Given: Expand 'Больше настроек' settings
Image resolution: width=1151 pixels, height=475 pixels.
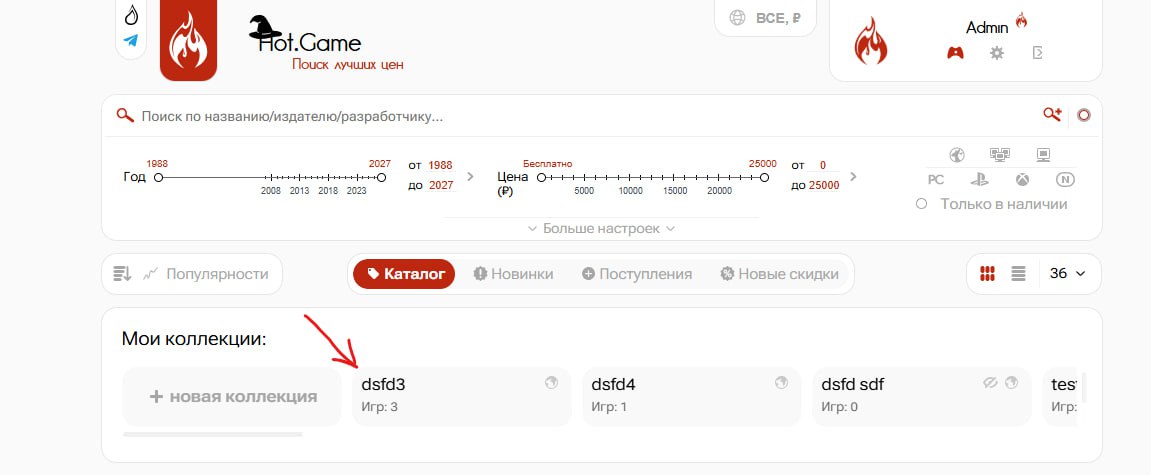Looking at the screenshot, I should [601, 229].
